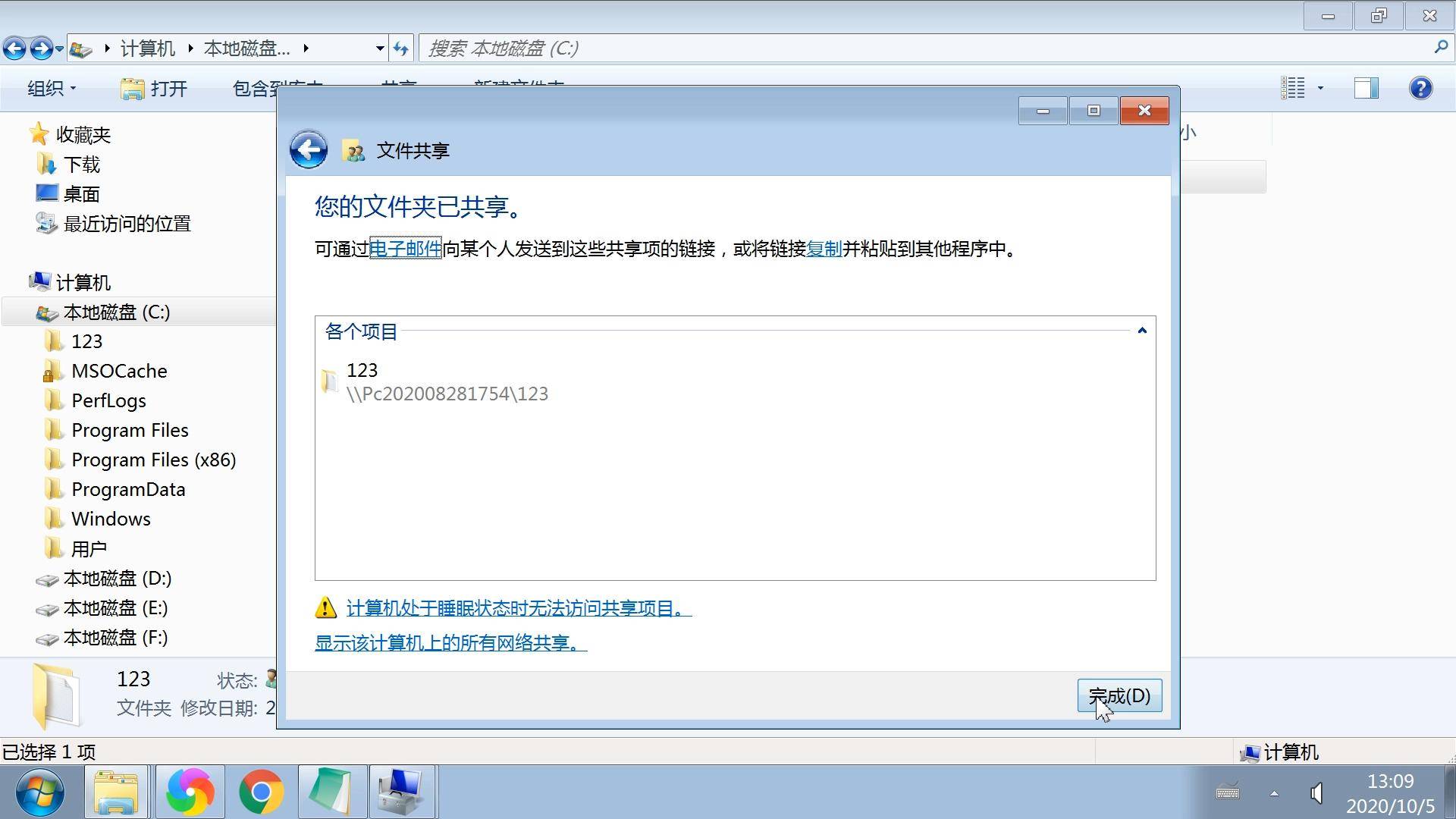This screenshot has height=819, width=1456.
Task: Open 计算机处于睡眠状态时无法访问共享项目 warning link
Action: click(517, 608)
